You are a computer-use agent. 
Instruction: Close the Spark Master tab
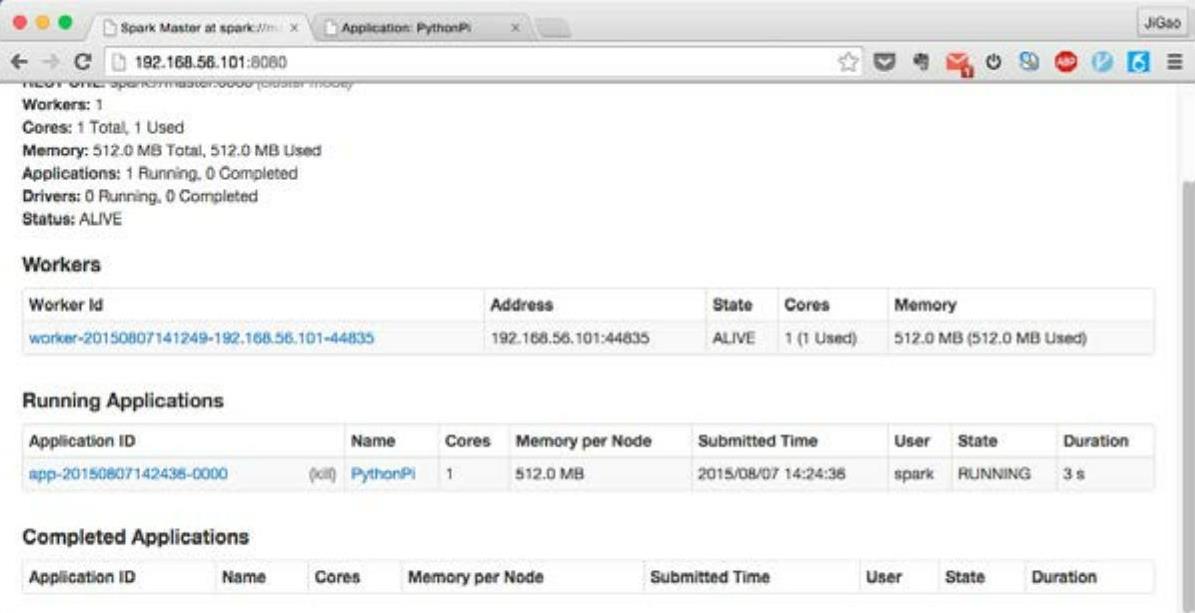click(294, 27)
